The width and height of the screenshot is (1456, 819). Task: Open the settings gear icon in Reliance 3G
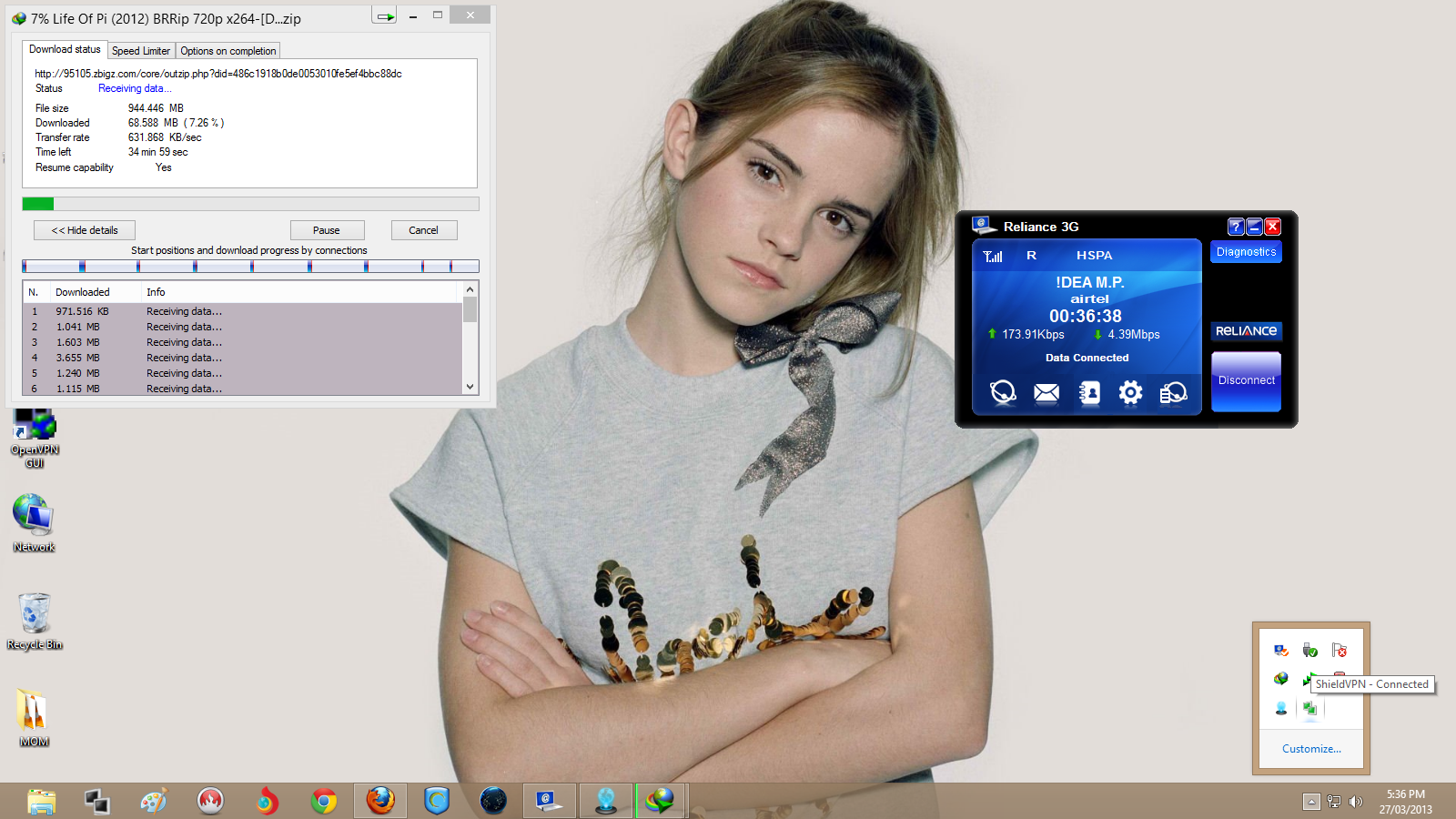point(1130,392)
